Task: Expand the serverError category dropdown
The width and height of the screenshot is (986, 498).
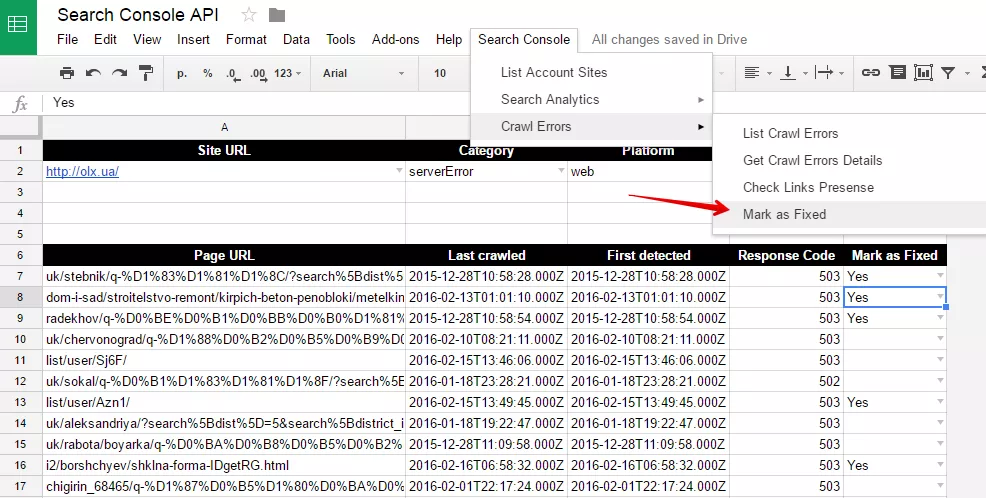Action: tap(561, 171)
